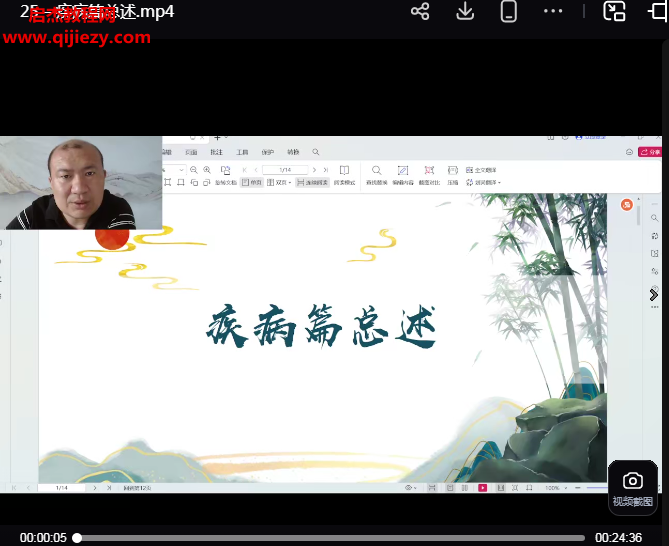The height and width of the screenshot is (546, 669).
Task: Toggle 双页 two-page view
Action: pos(281,183)
